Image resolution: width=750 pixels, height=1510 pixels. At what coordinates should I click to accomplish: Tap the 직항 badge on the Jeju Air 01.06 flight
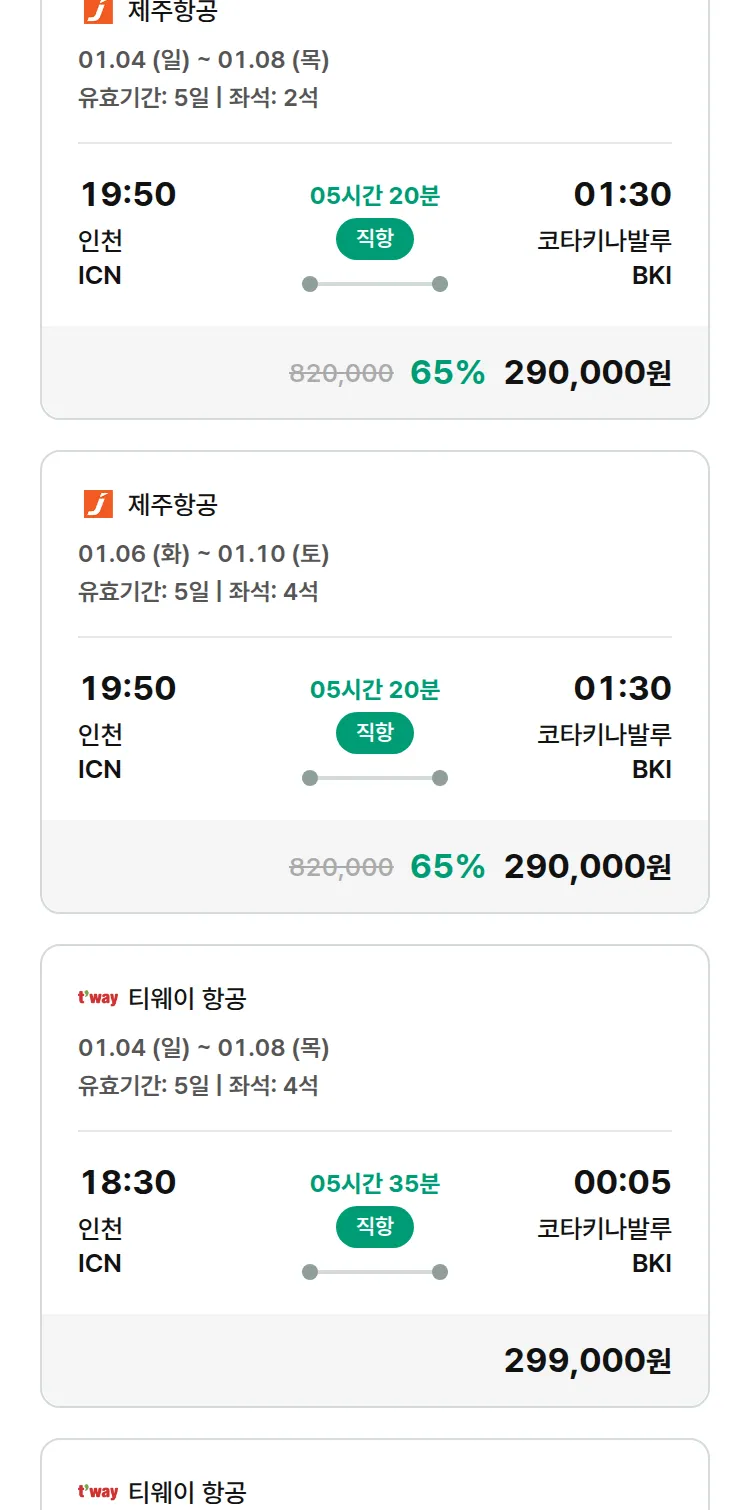click(x=374, y=732)
